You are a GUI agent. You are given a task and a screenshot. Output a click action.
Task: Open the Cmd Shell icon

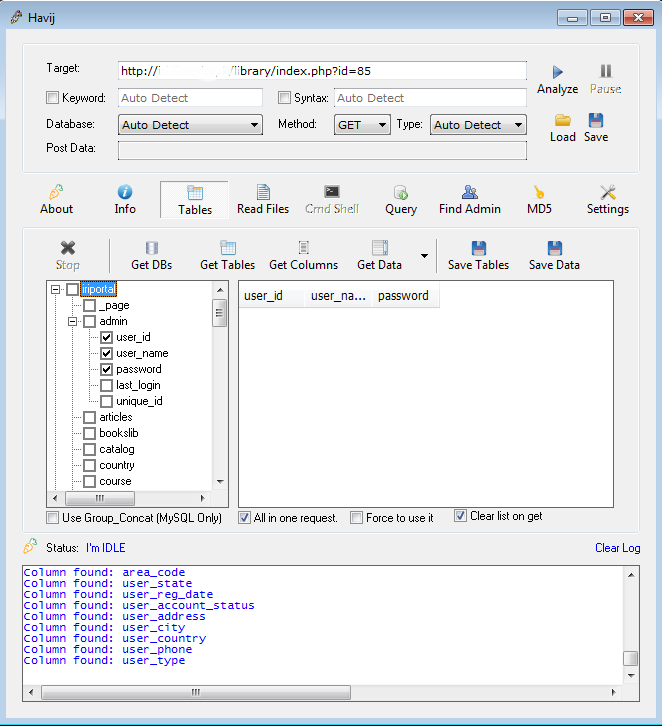[x=331, y=192]
